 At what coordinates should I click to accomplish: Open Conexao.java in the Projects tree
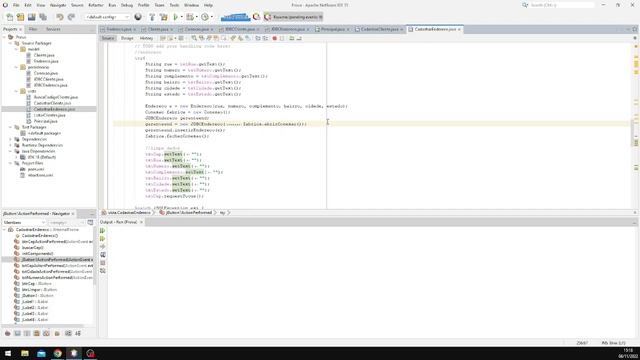pos(46,73)
